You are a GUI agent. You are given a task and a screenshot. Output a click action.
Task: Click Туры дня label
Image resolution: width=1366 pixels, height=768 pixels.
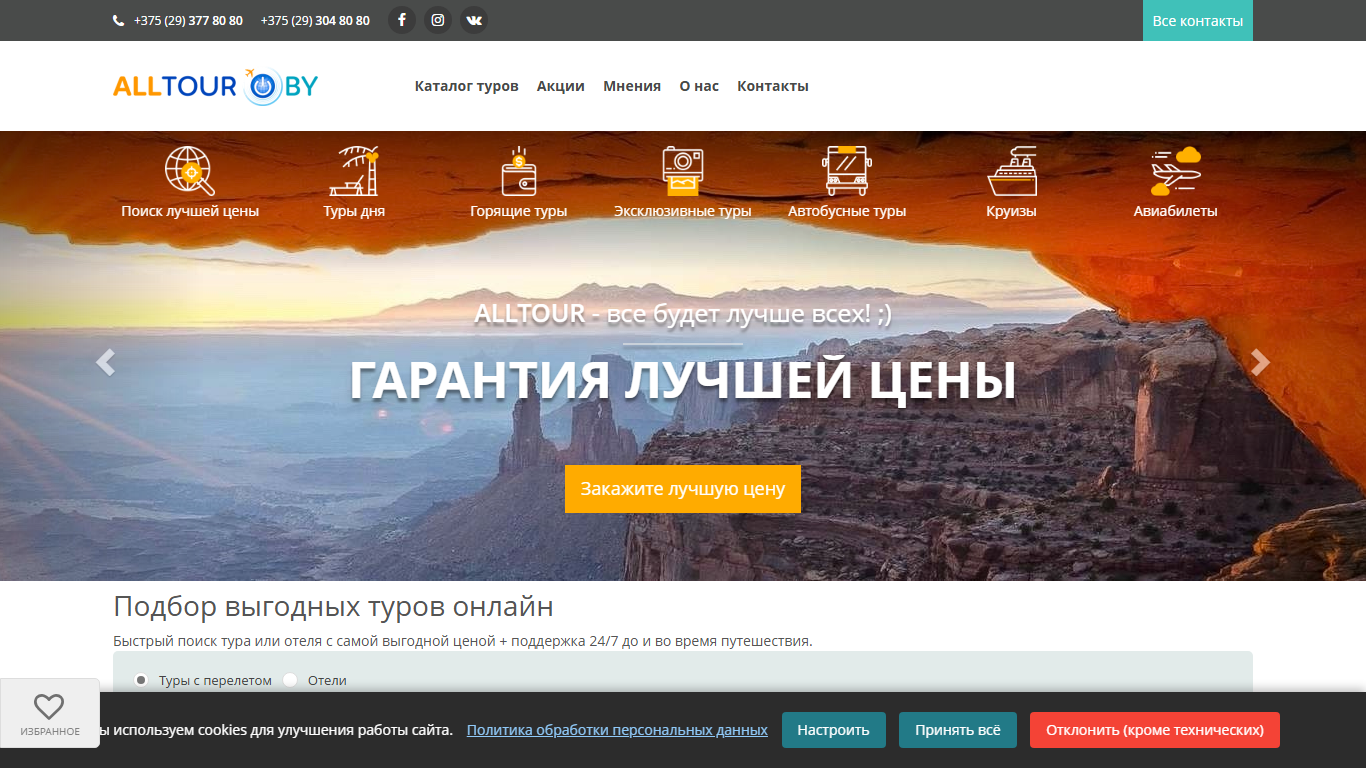click(x=354, y=211)
